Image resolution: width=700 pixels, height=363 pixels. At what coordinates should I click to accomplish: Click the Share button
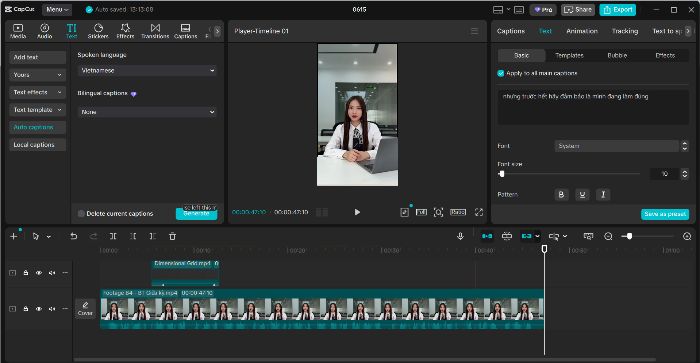(x=578, y=9)
